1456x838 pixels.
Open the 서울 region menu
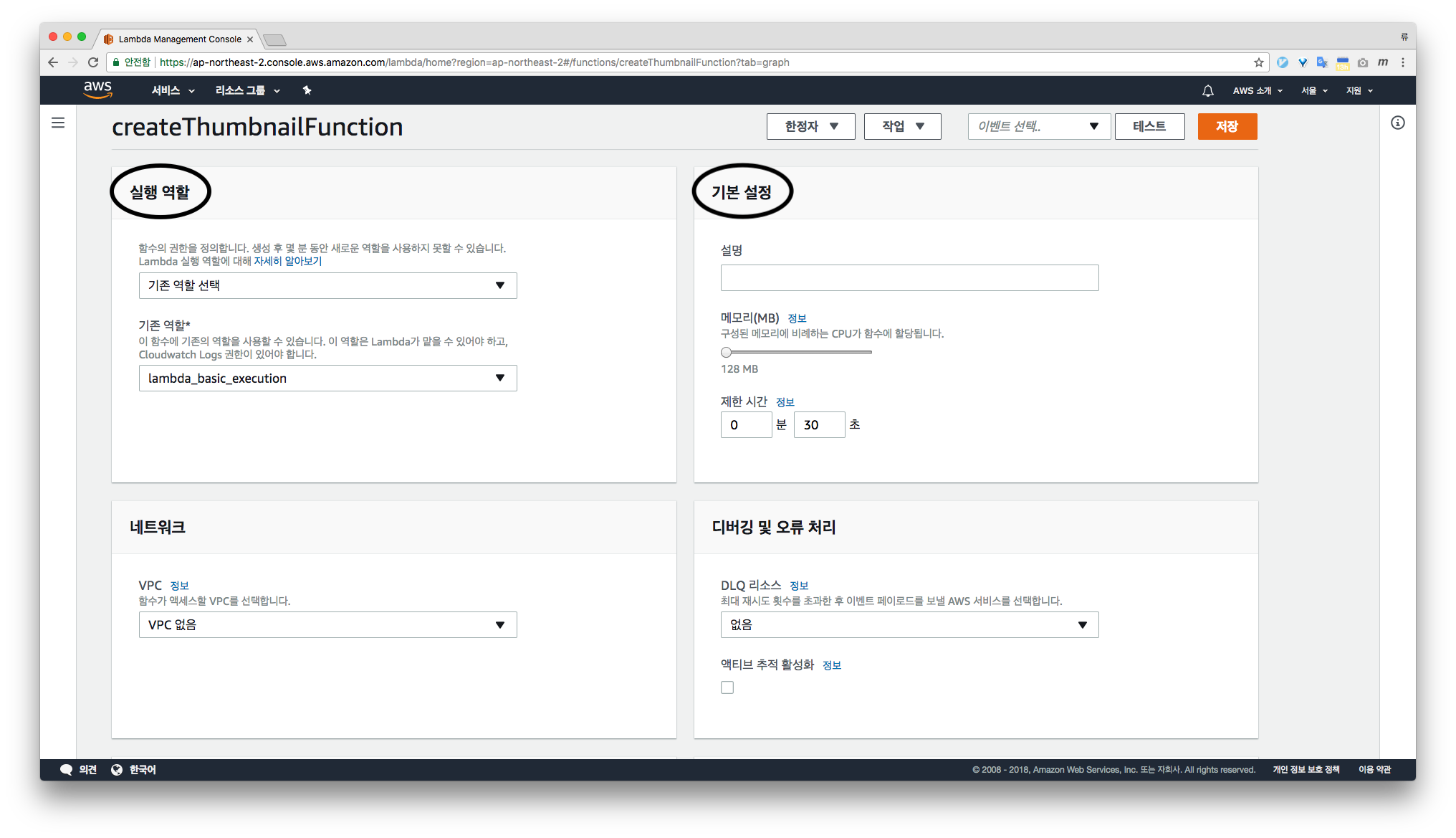click(1314, 90)
